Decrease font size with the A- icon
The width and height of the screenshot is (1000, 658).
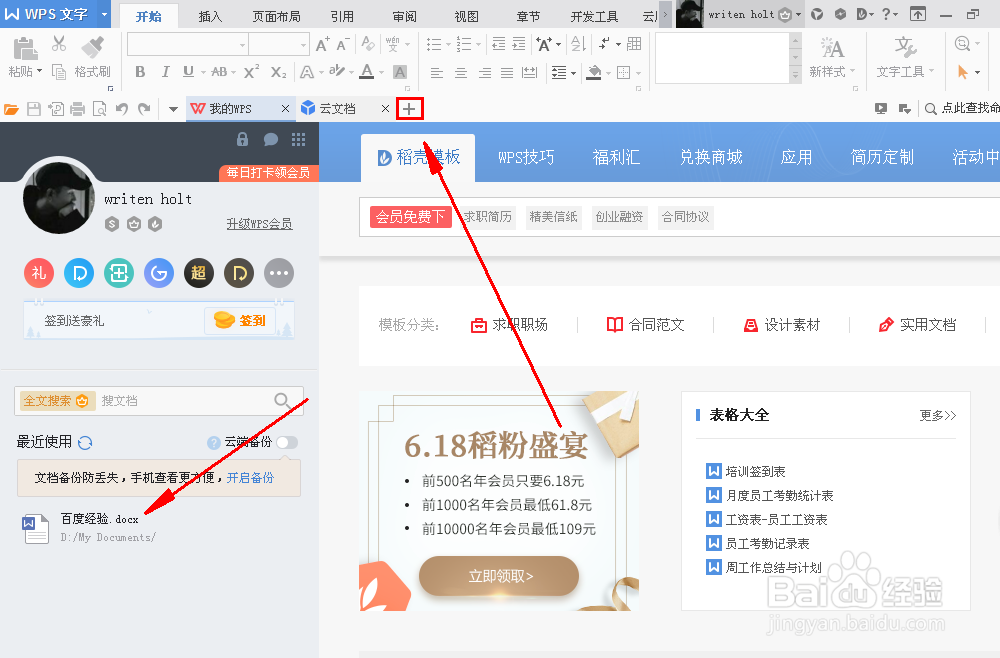click(x=343, y=44)
